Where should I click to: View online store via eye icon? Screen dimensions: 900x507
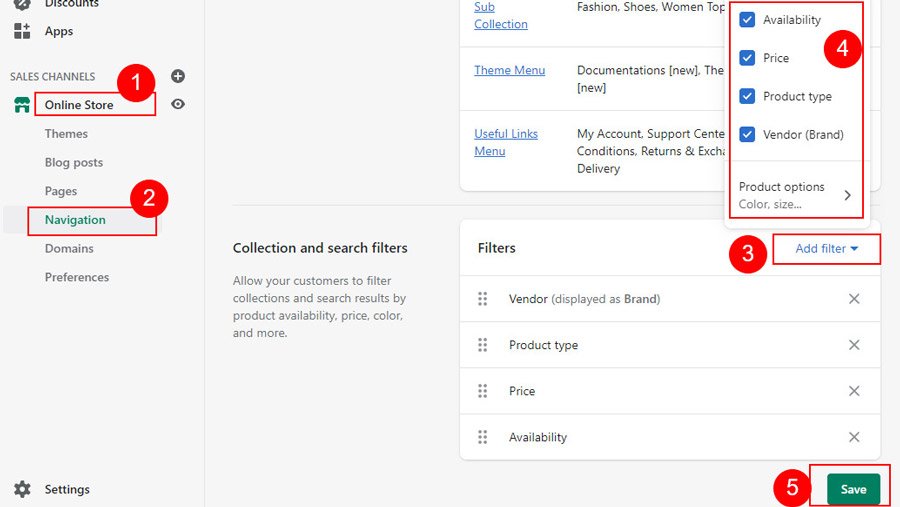[x=178, y=104]
